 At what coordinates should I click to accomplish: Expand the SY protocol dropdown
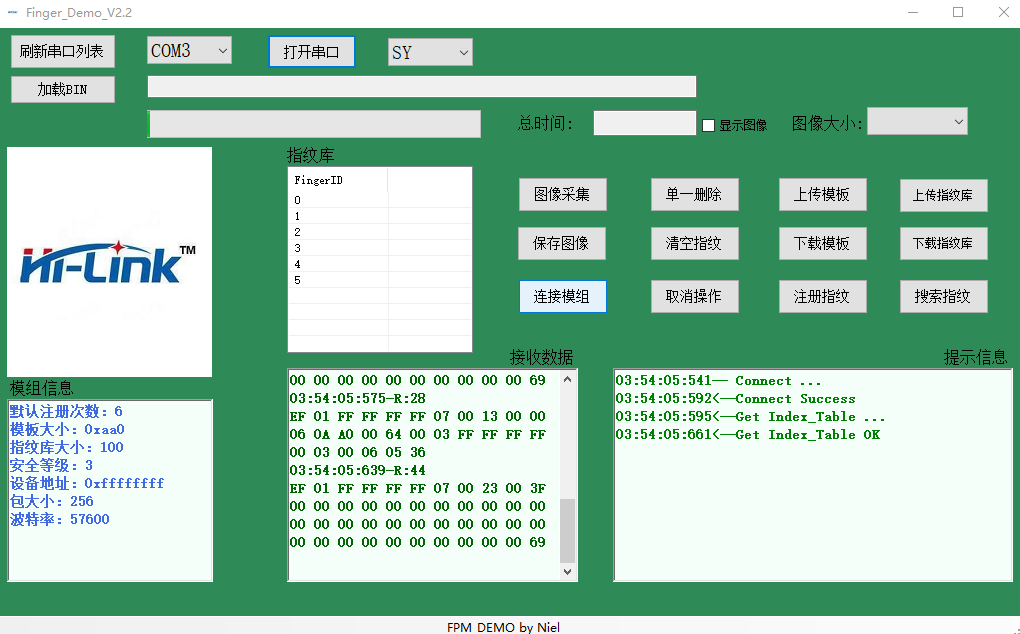tap(430, 53)
